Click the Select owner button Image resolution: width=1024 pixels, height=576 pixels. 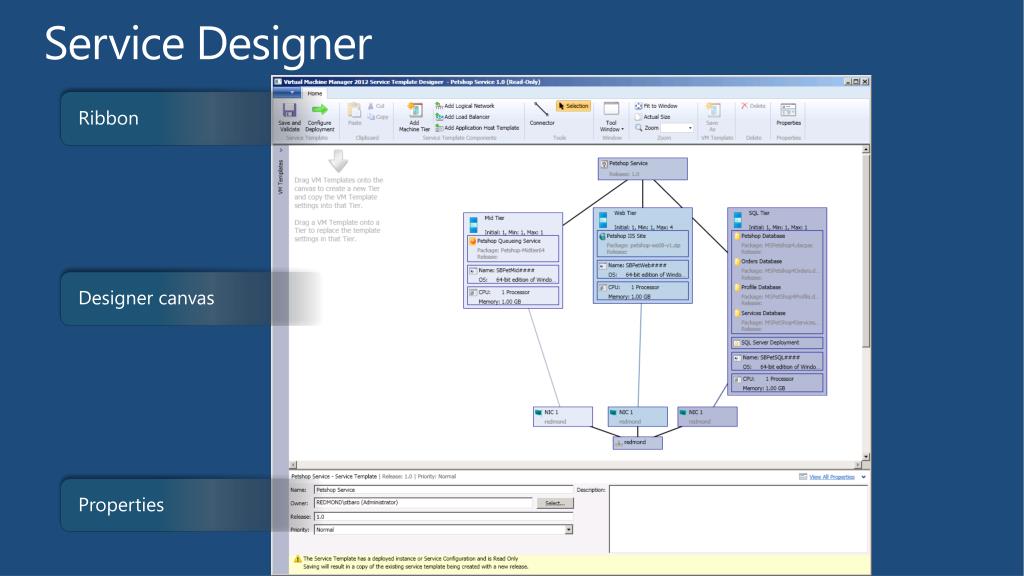tap(555, 503)
